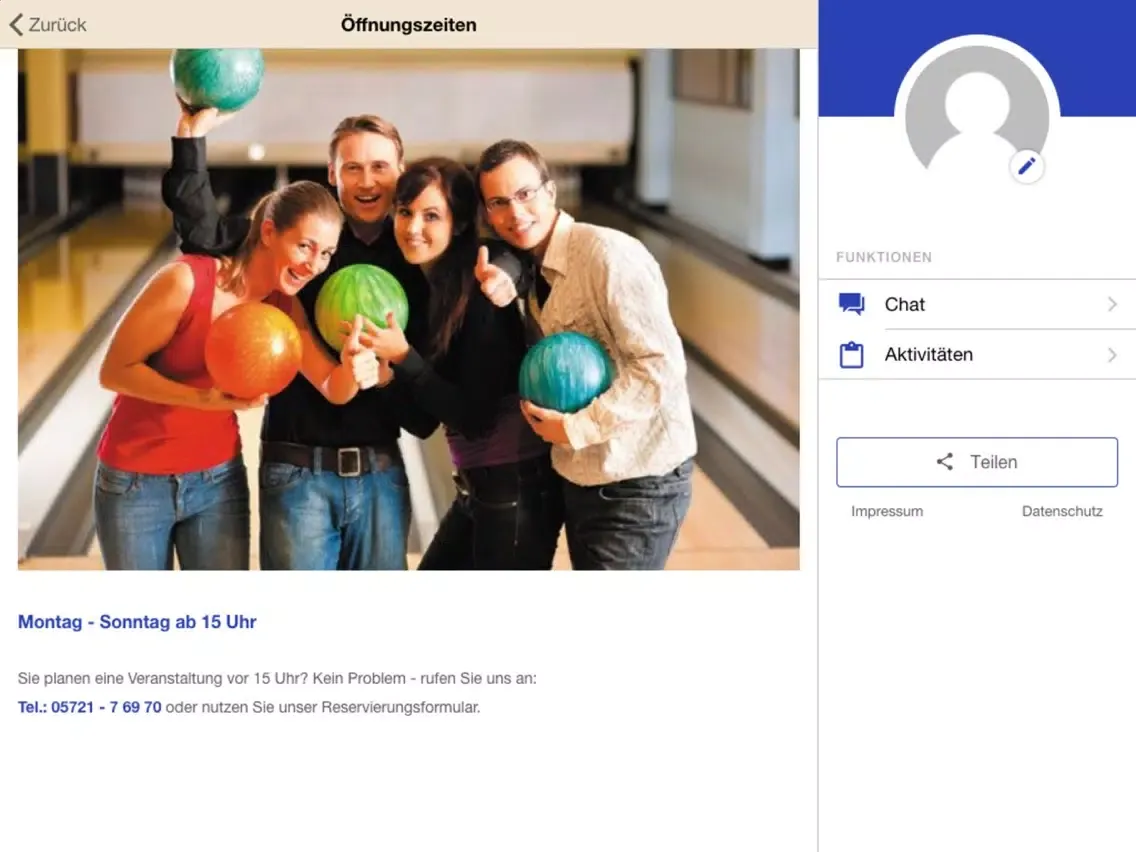Image resolution: width=1136 pixels, height=852 pixels.
Task: Open the Datenschutz link
Action: tap(1062, 511)
